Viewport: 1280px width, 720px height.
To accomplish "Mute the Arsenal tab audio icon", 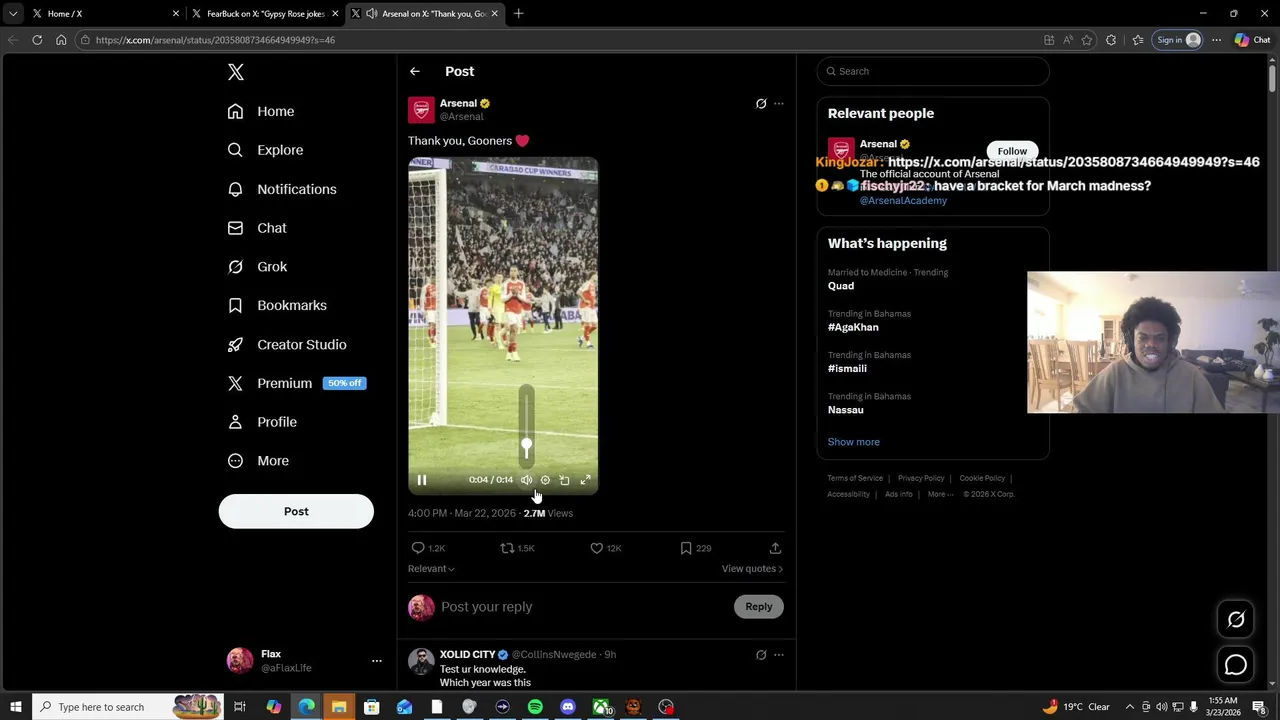I will tap(372, 14).
